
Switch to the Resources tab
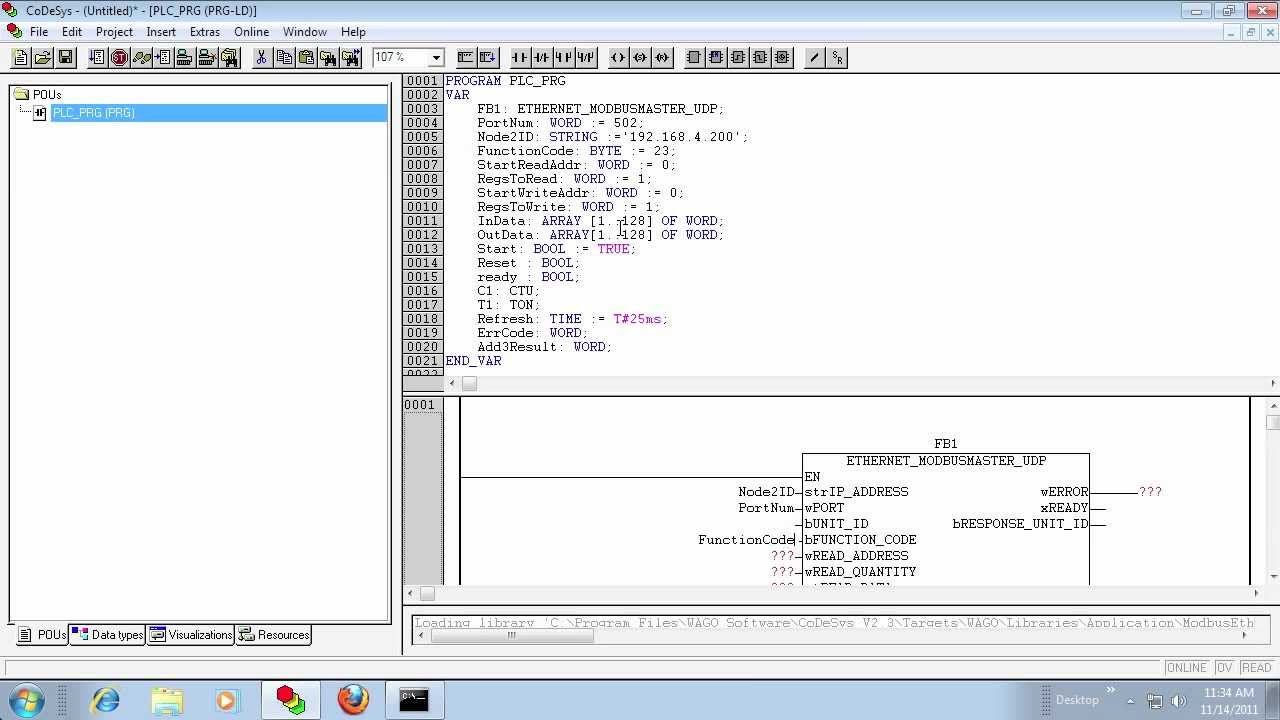274,635
